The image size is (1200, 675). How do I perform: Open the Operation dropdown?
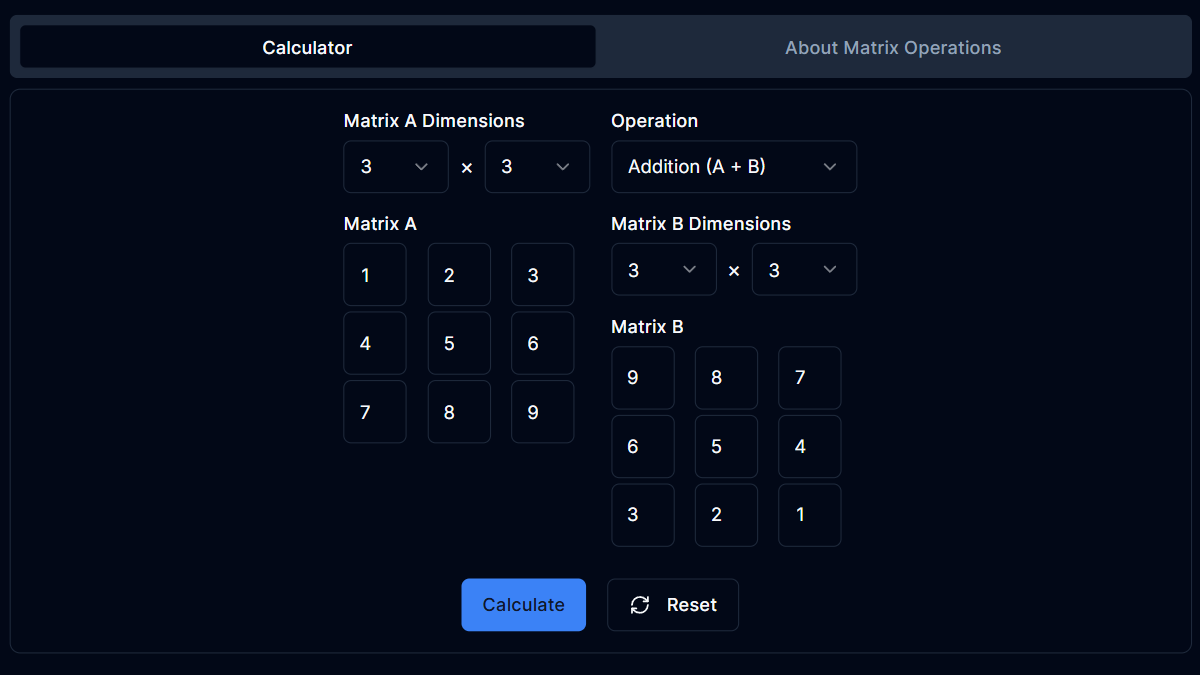[x=734, y=167]
